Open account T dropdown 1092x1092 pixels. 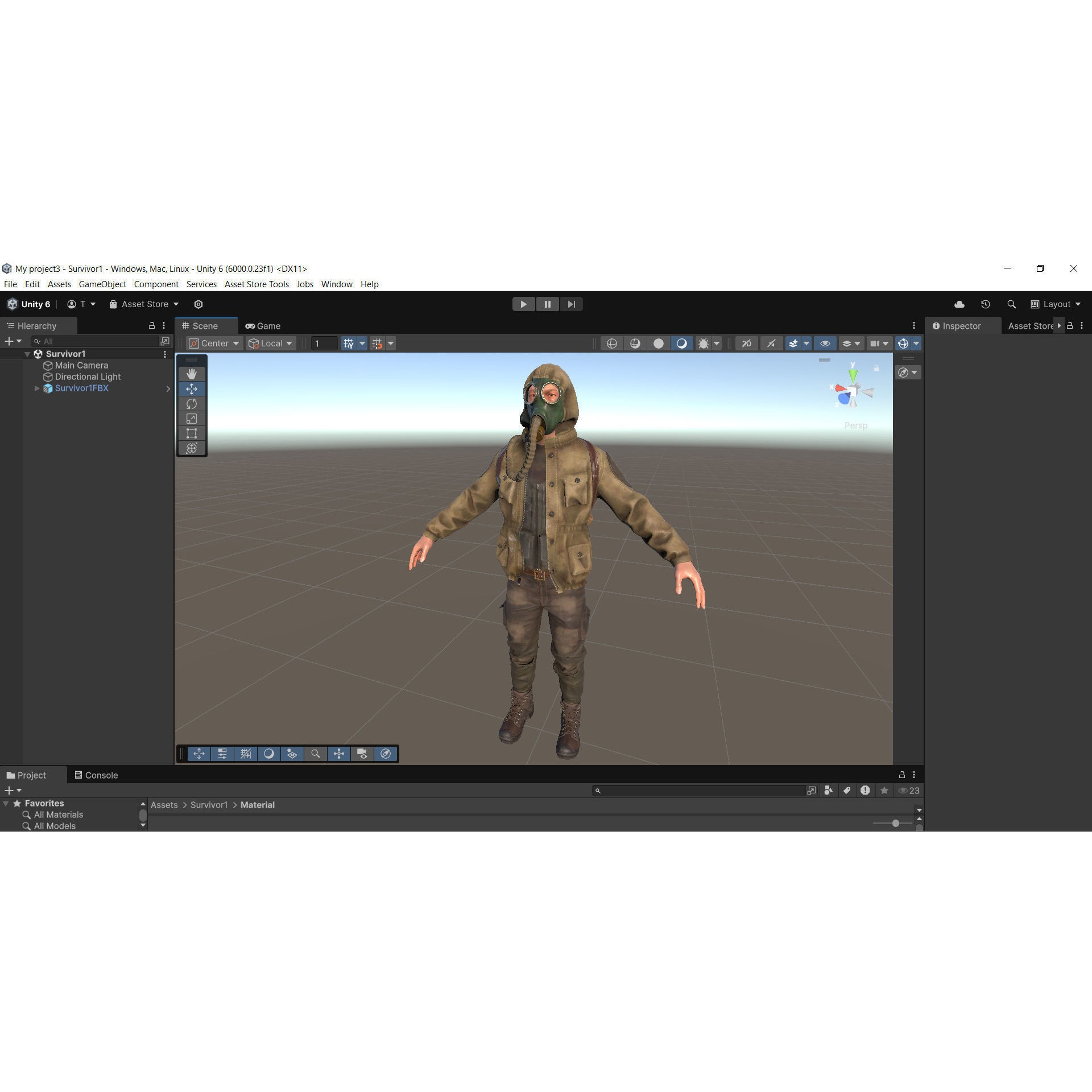click(81, 304)
